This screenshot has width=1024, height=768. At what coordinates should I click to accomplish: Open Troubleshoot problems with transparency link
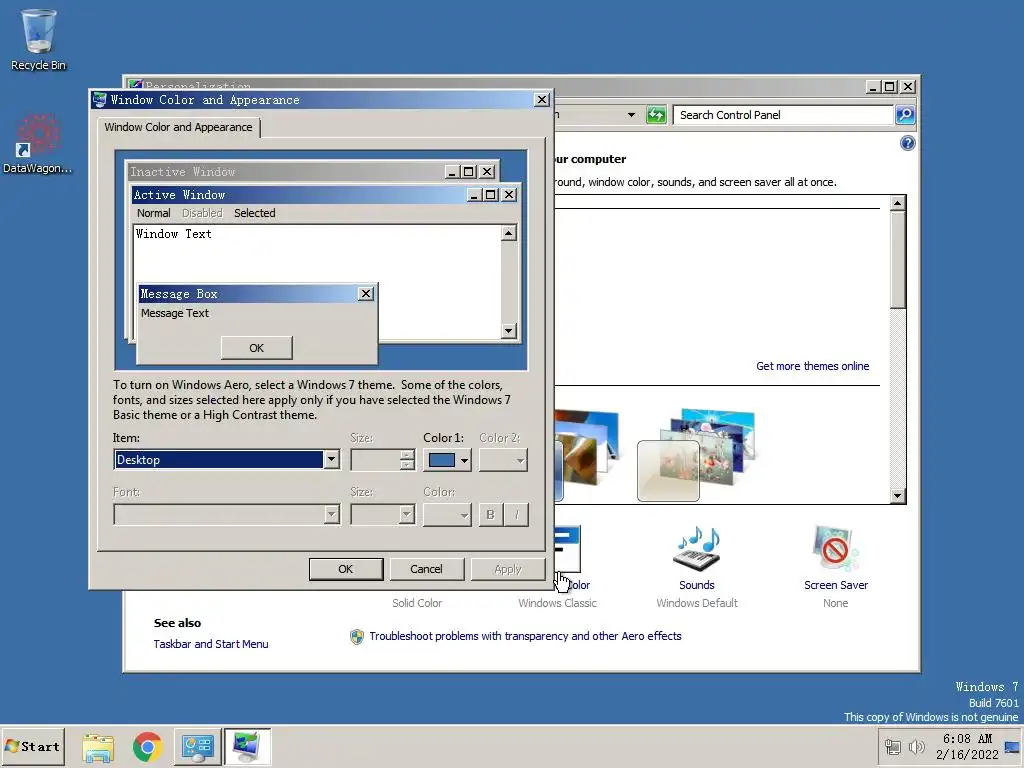525,636
